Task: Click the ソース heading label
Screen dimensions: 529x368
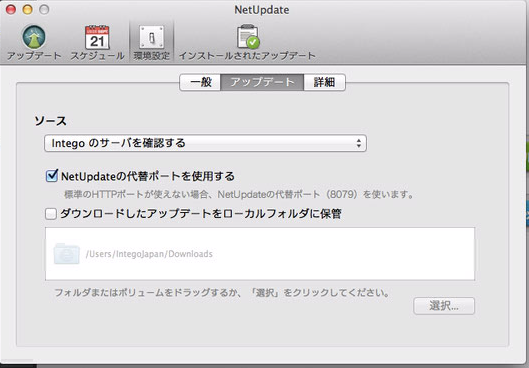Action: pos(51,121)
